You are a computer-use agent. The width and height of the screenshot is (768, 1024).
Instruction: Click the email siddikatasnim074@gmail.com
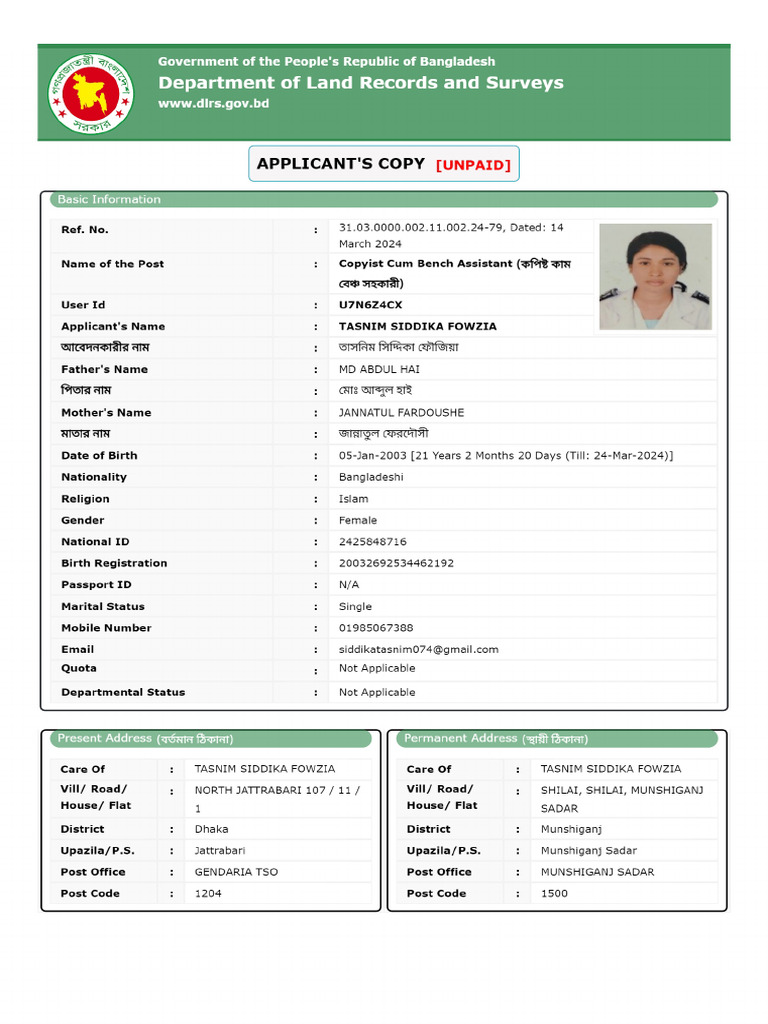tap(419, 650)
